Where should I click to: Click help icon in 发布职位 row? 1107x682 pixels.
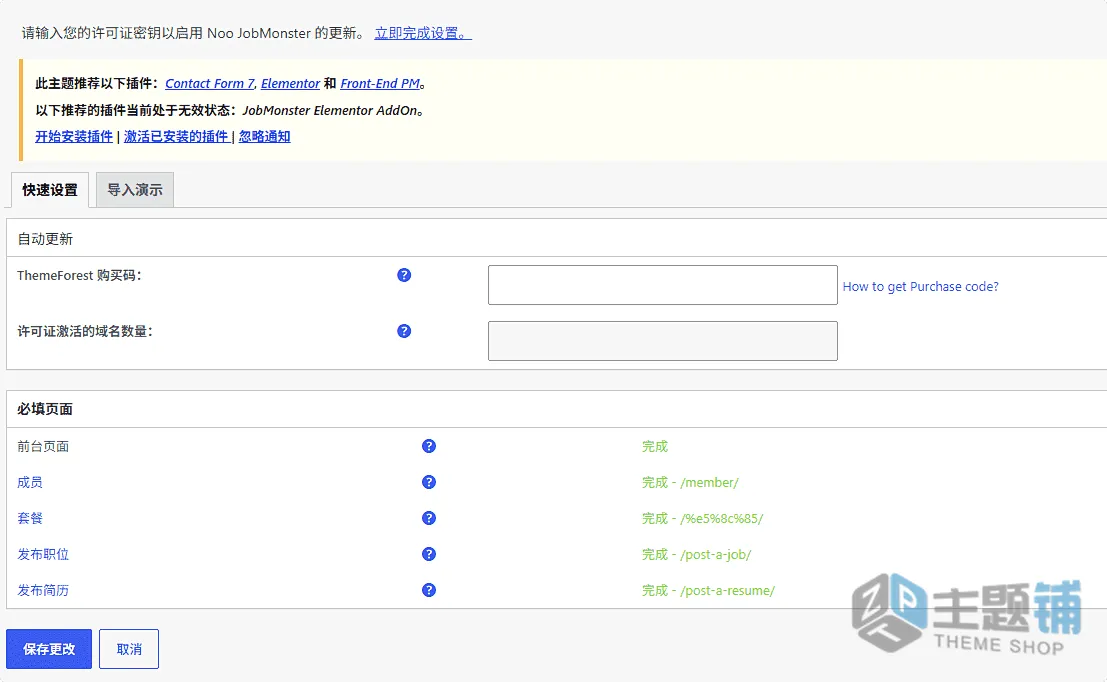coord(429,554)
